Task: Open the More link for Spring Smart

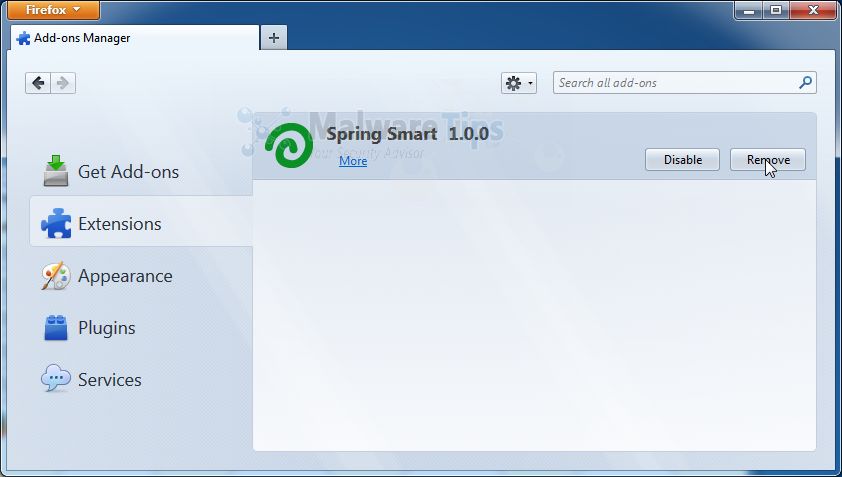Action: [353, 161]
